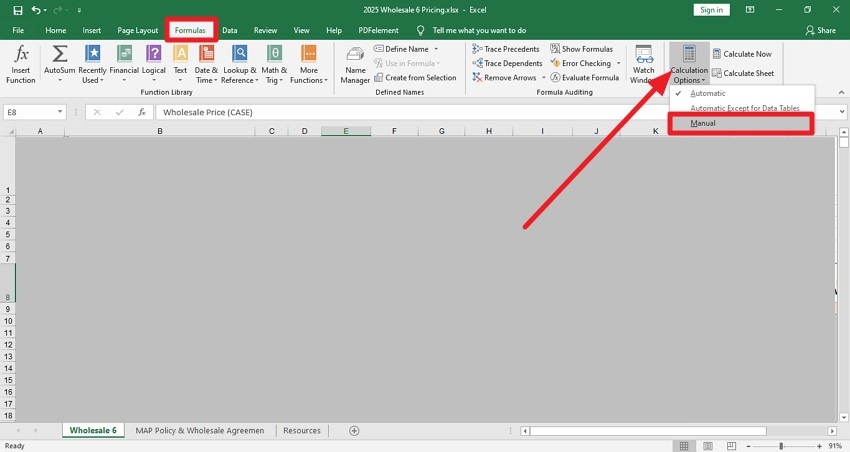Image resolution: width=850 pixels, height=452 pixels.
Task: Expand the Remove Arrows dropdown arrow
Action: click(x=544, y=78)
